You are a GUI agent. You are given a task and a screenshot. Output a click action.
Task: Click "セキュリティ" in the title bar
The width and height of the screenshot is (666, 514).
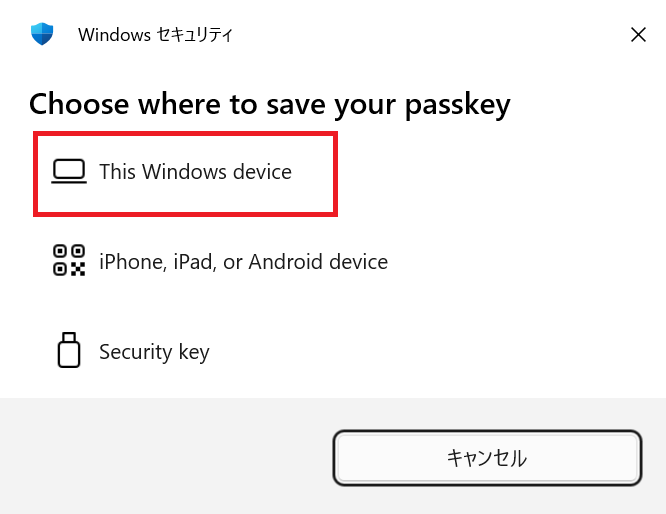[195, 35]
